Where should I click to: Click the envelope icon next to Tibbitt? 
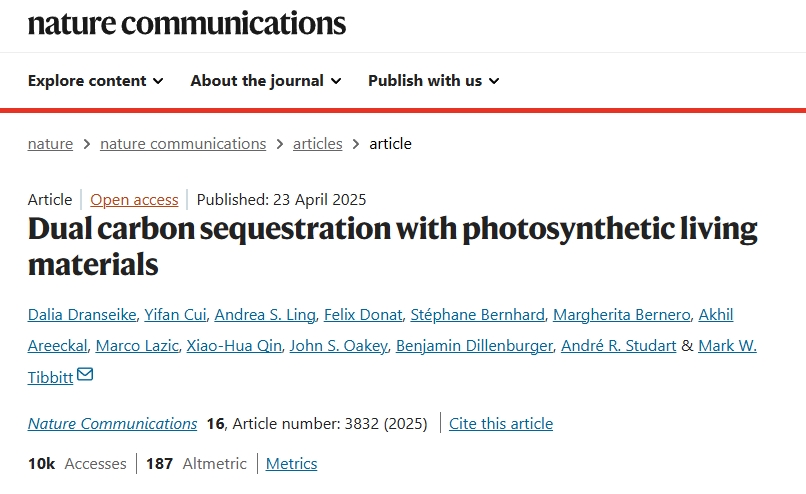(85, 375)
